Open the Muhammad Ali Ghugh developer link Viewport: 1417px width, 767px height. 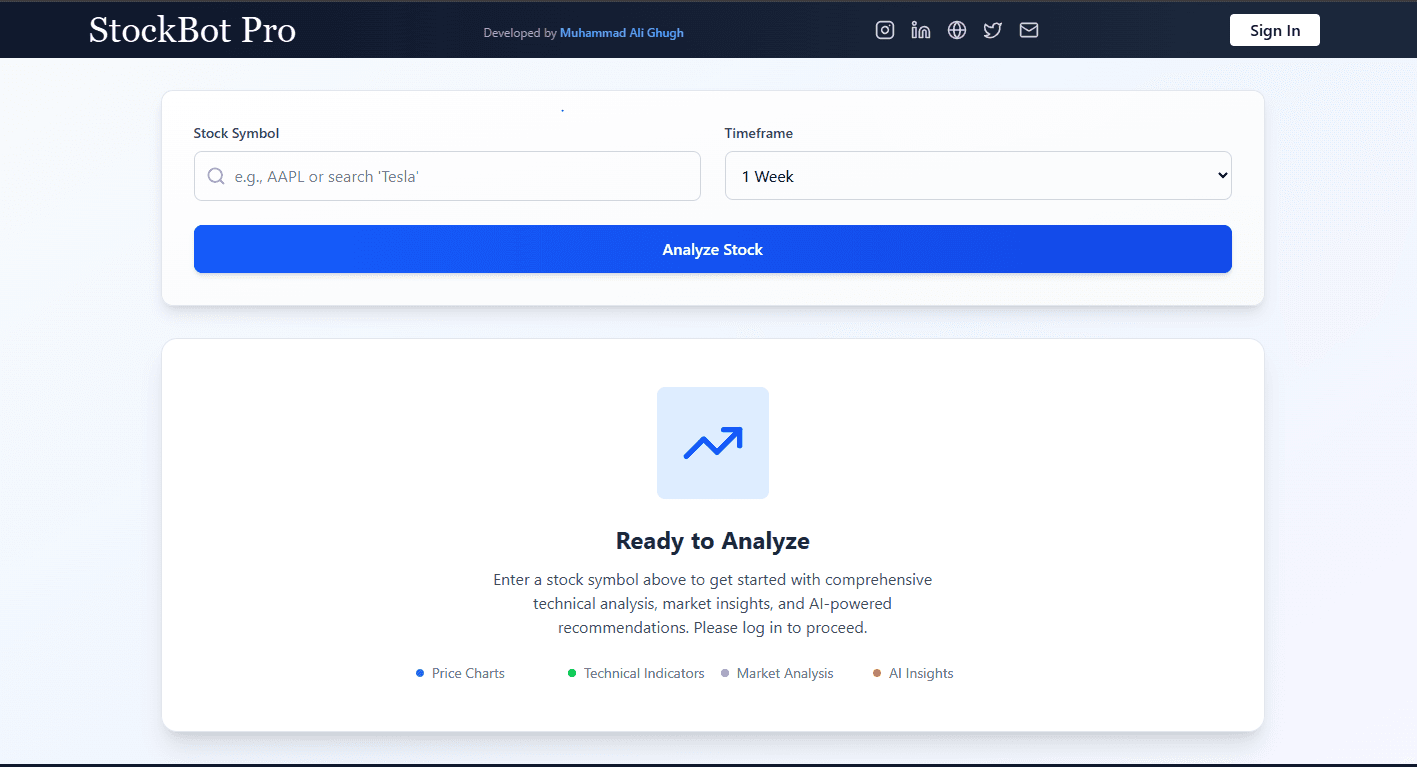click(x=622, y=32)
